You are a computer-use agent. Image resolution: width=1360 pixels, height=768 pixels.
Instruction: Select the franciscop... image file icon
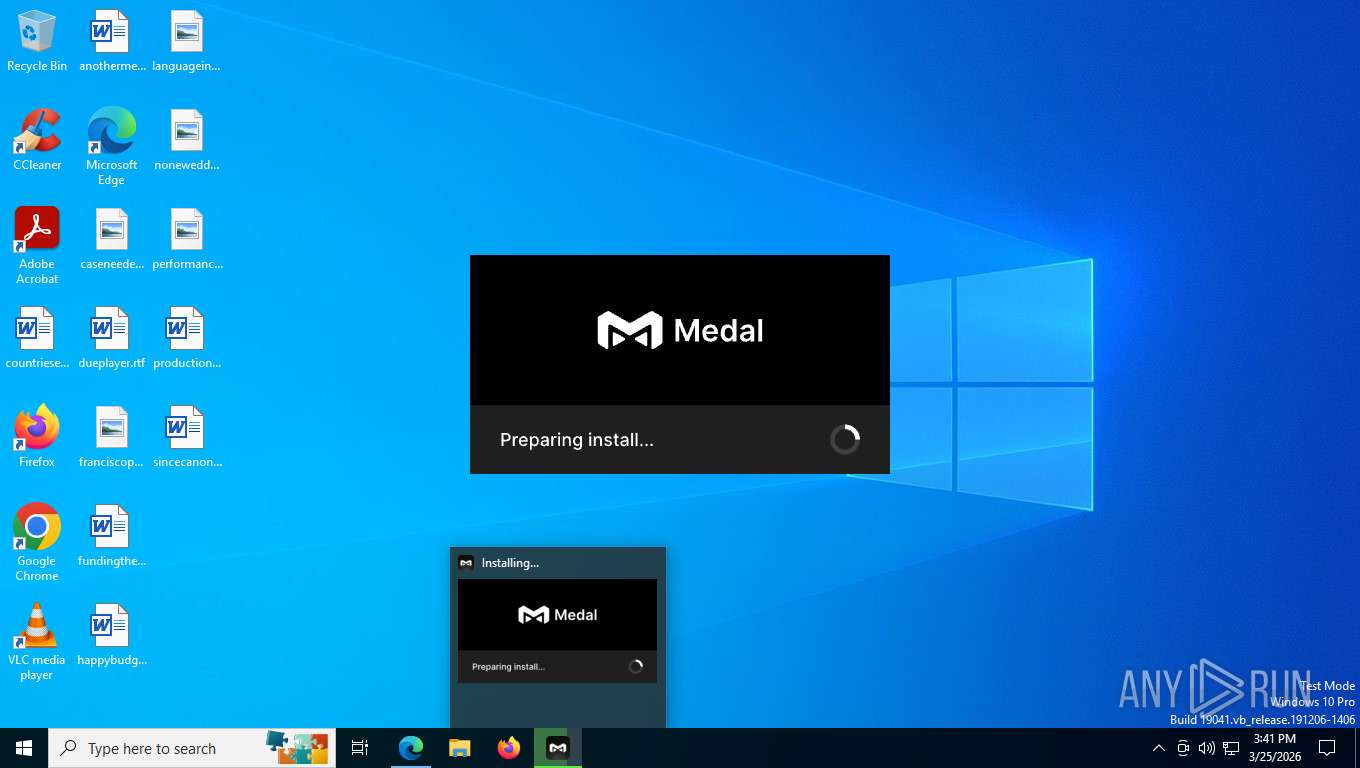(111, 437)
